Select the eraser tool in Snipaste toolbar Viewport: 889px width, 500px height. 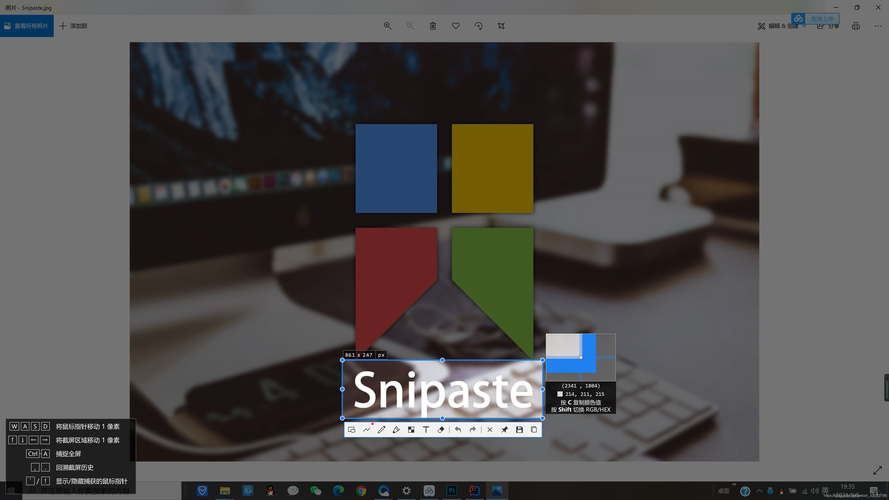click(441, 430)
